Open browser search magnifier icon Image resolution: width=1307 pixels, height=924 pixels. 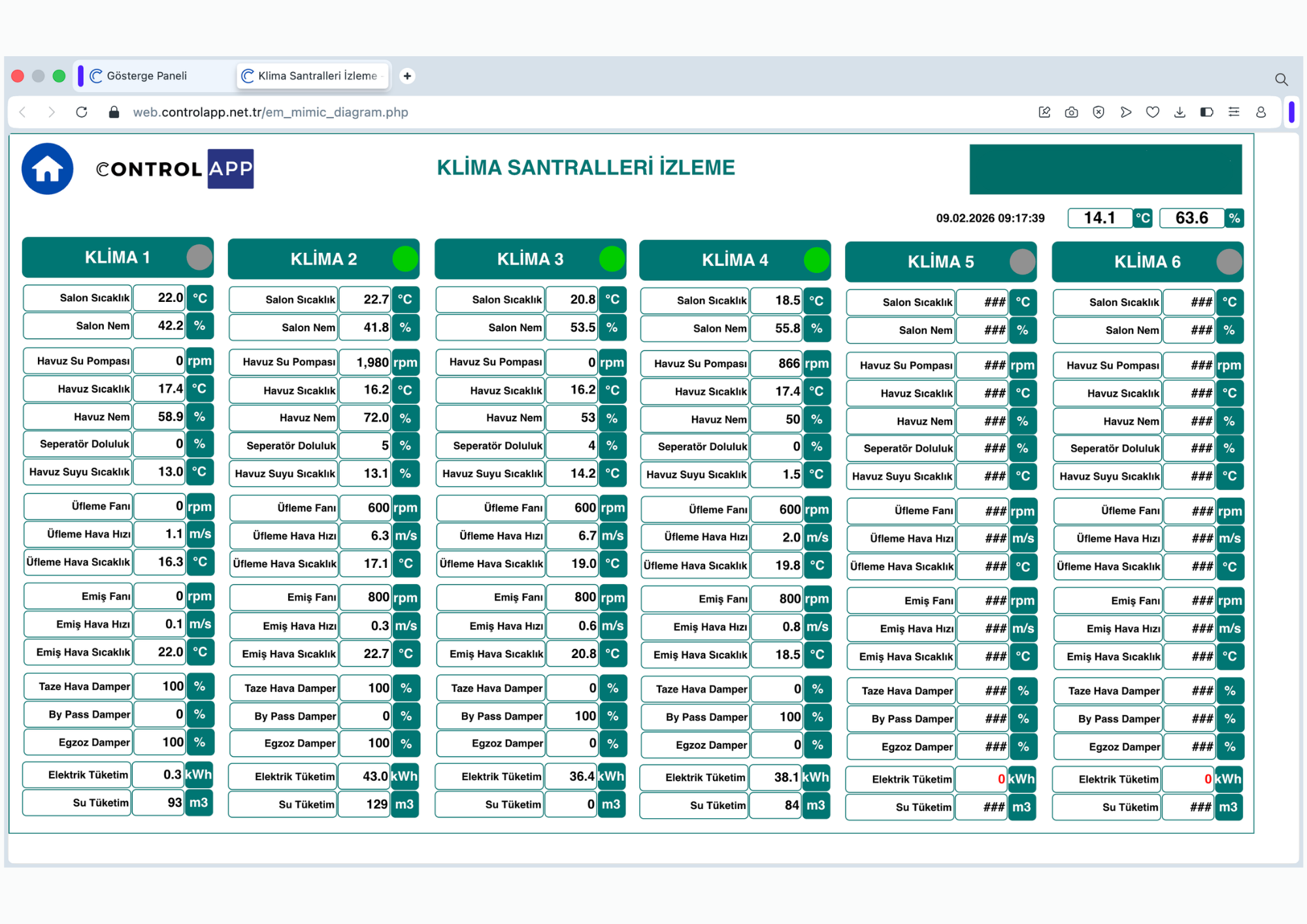[x=1281, y=79]
